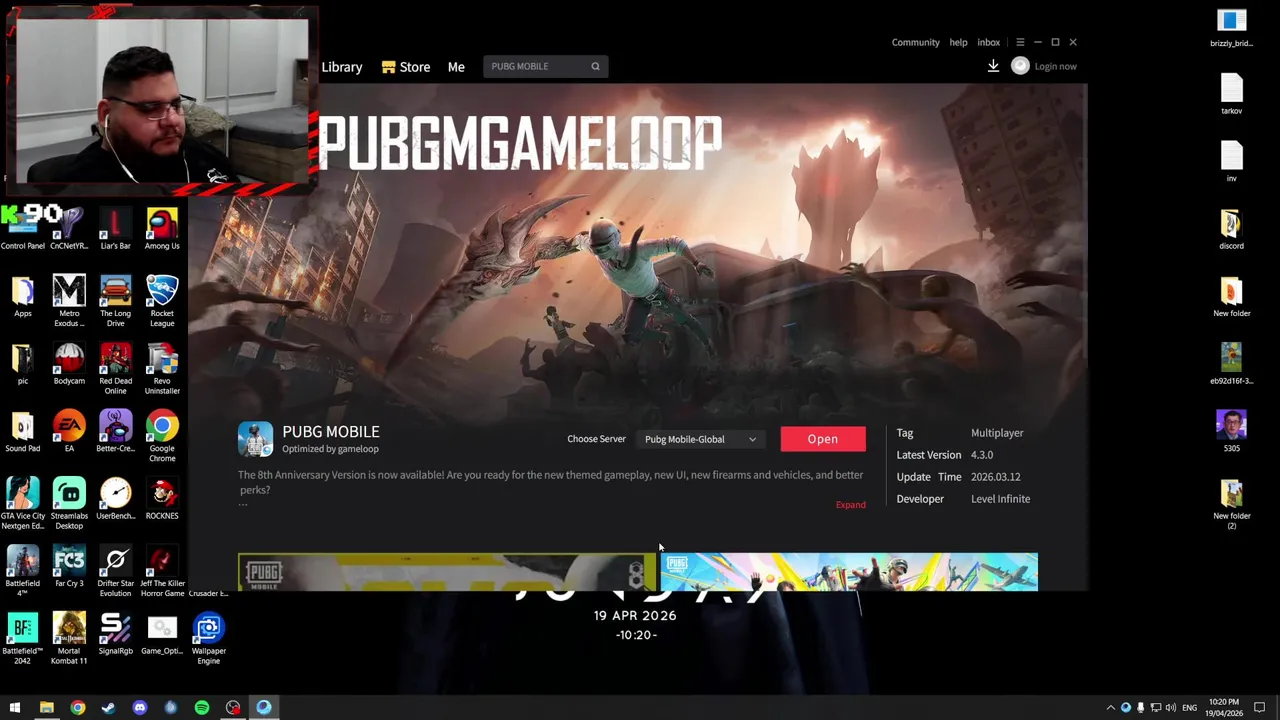
Task: Click the Login now link
Action: pyautogui.click(x=1055, y=66)
